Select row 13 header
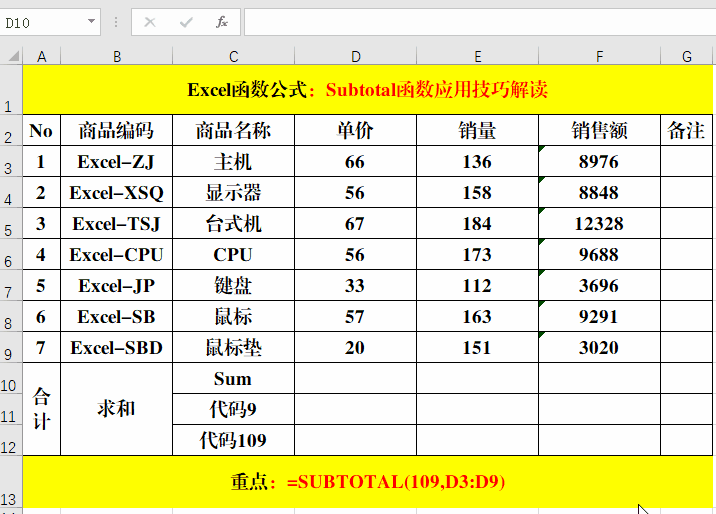The height and width of the screenshot is (514, 716). (x=11, y=482)
